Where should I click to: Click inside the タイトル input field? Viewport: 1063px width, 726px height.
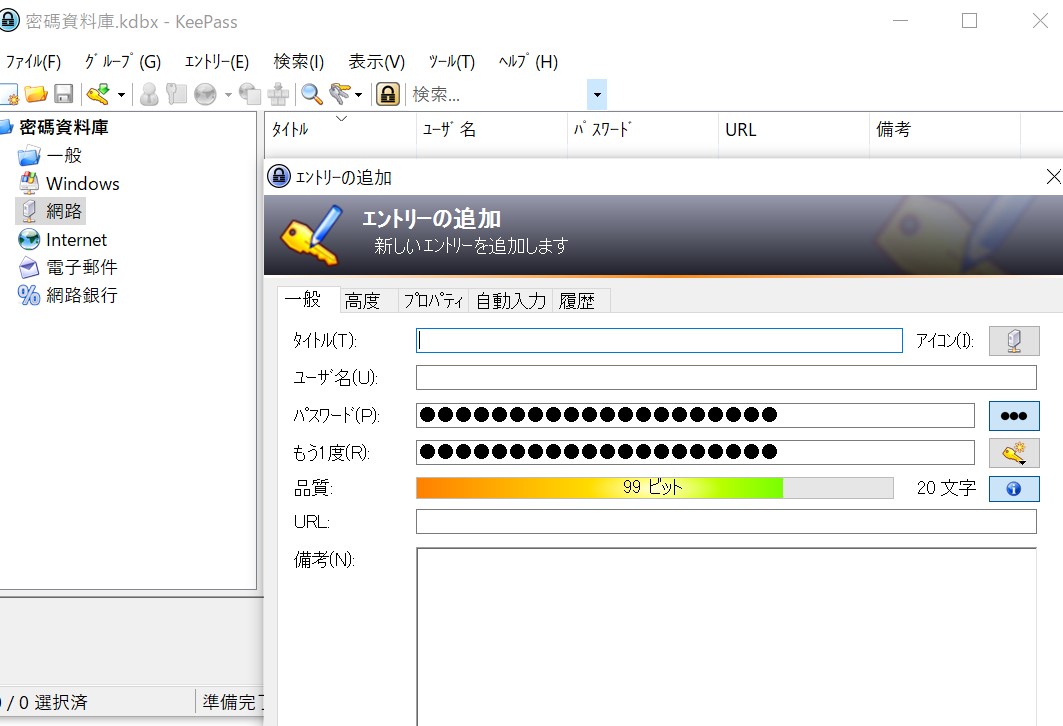[x=658, y=340]
